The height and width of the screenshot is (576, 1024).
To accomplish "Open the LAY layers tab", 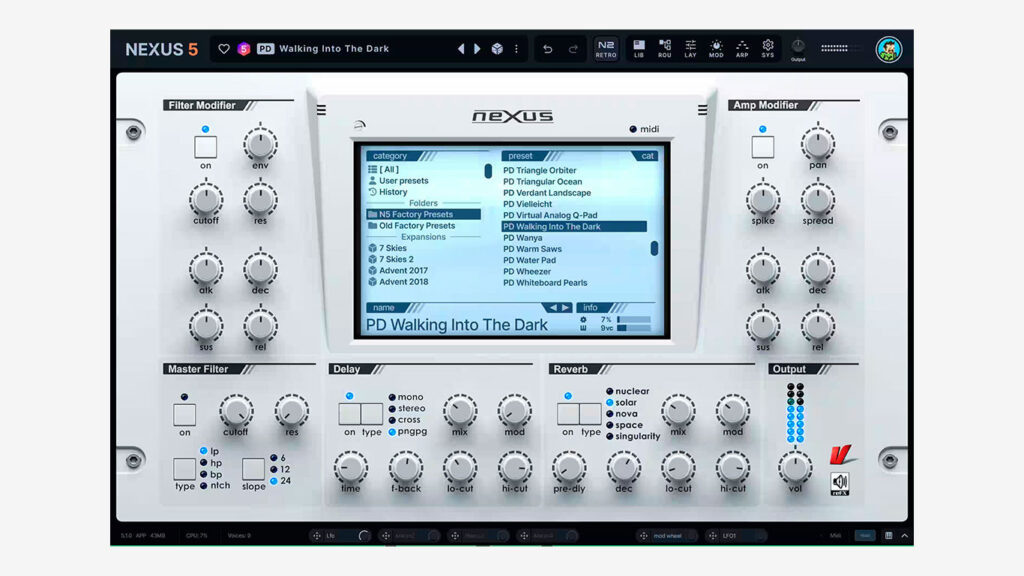I will [x=690, y=48].
